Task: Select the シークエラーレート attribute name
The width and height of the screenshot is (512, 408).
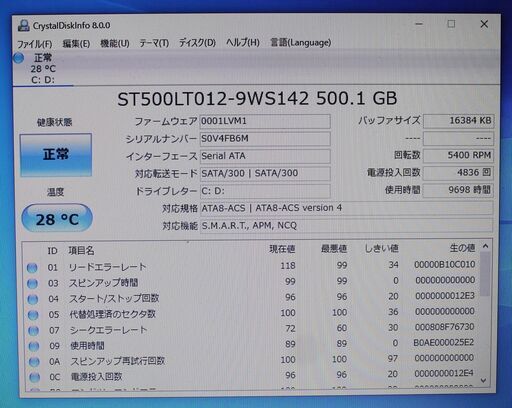Action: (109, 330)
